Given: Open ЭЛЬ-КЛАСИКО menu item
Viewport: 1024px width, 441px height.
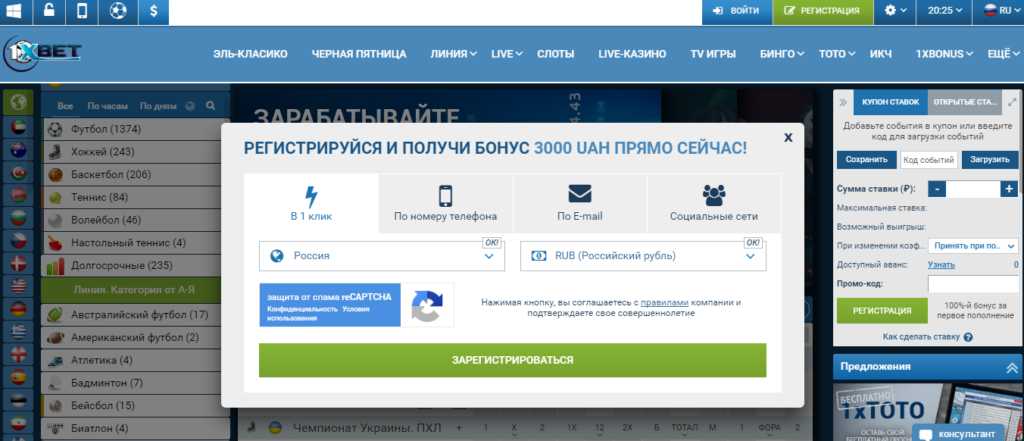Looking at the screenshot, I should point(250,54).
